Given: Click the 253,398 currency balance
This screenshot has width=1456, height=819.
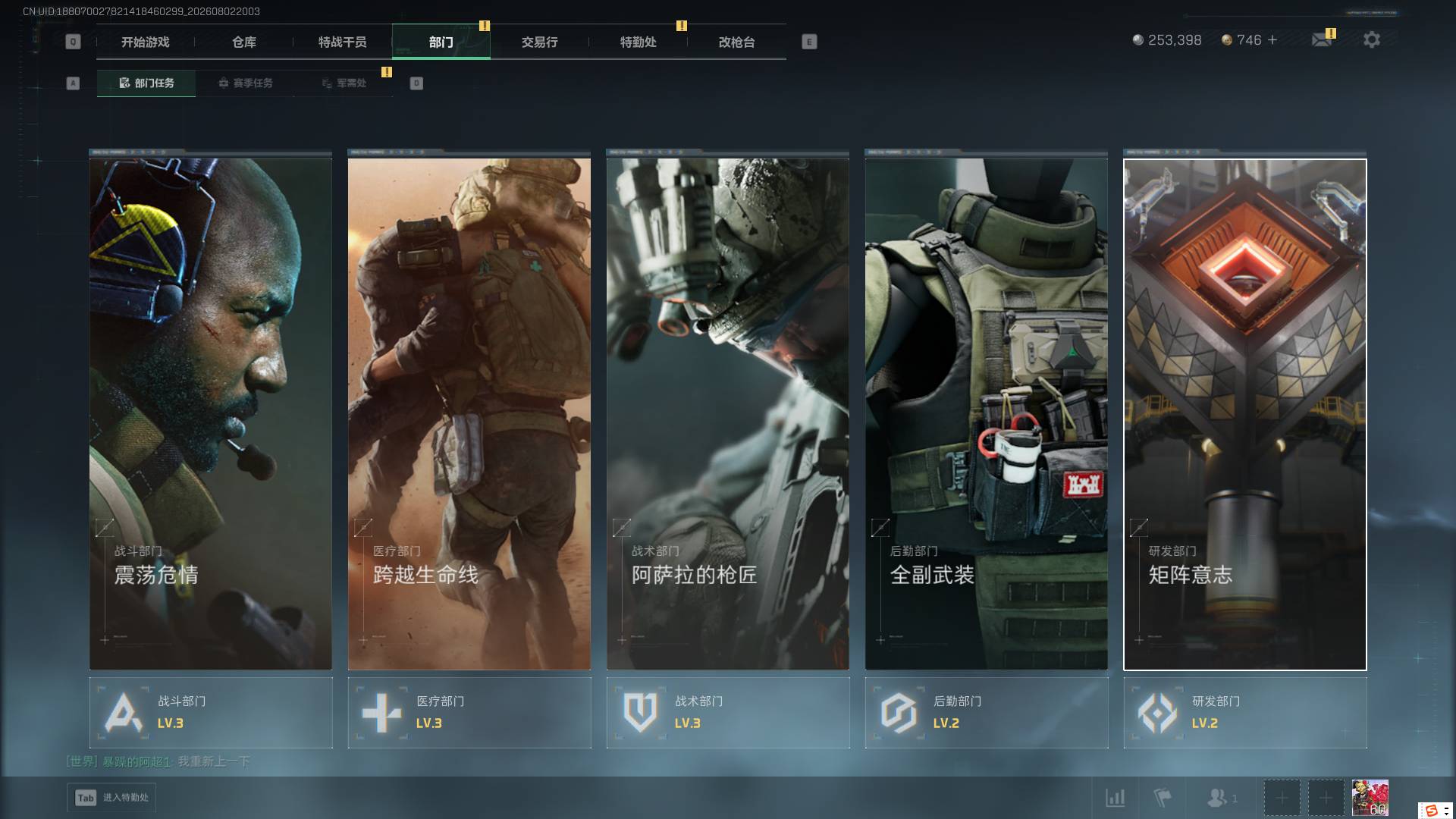Looking at the screenshot, I should (1175, 40).
